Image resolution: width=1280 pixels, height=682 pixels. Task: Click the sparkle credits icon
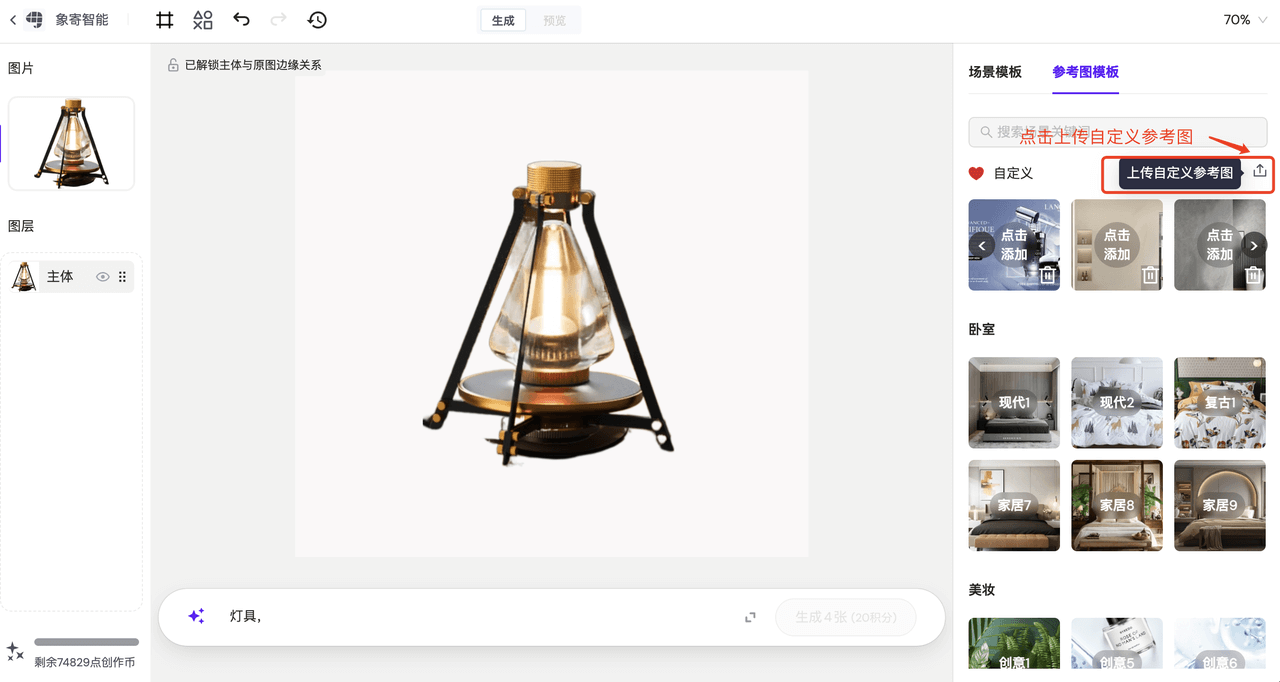click(x=15, y=651)
